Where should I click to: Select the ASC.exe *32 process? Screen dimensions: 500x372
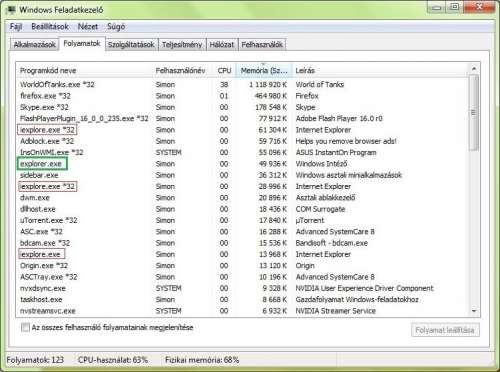(x=242, y=232)
